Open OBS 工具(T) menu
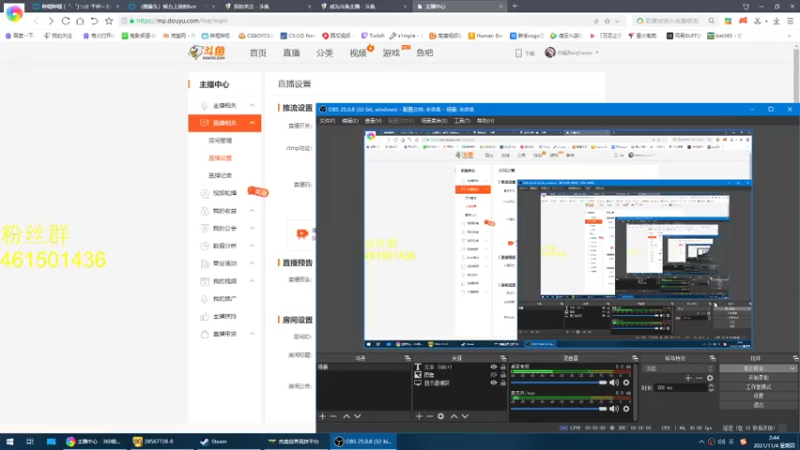800x450 pixels. [x=462, y=121]
